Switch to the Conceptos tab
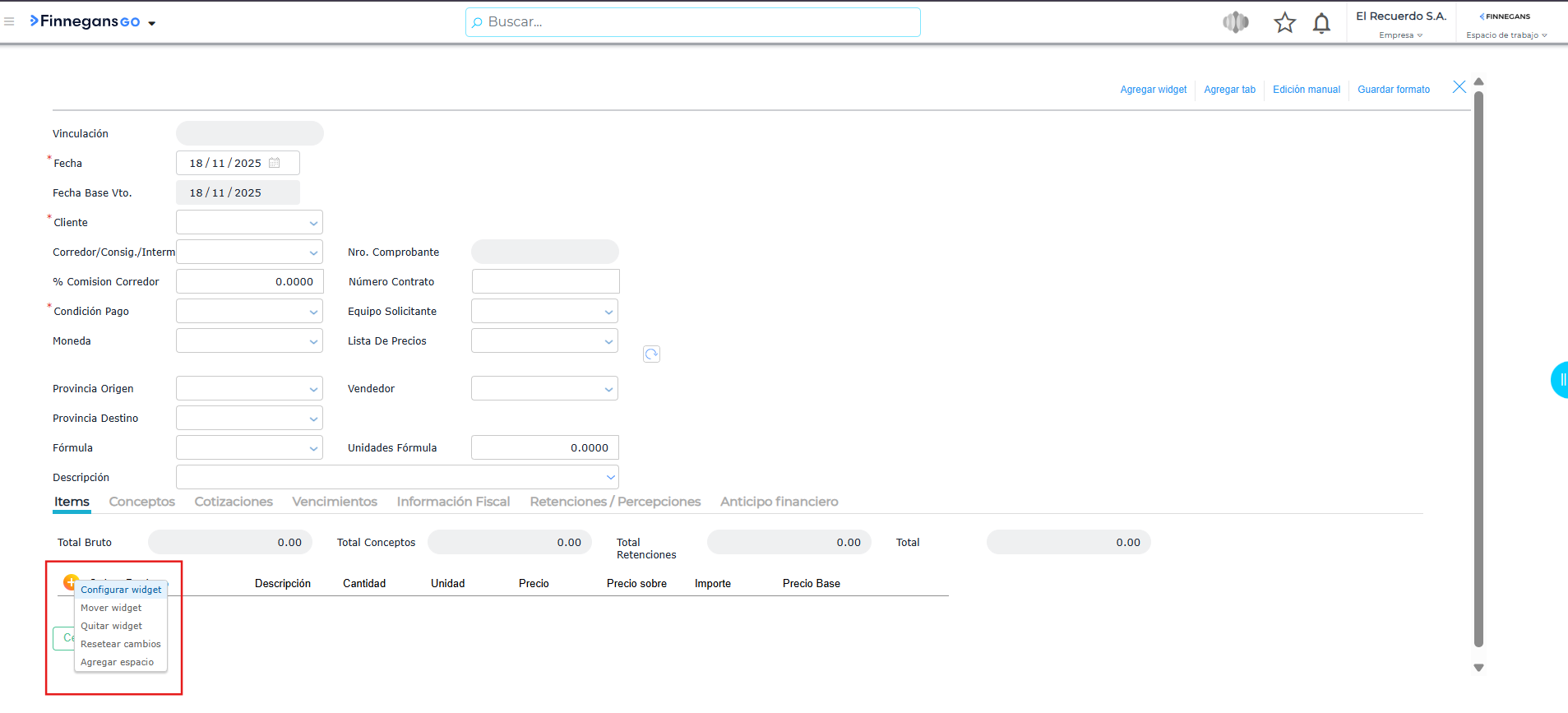Image resolution: width=1568 pixels, height=713 pixels. click(x=141, y=502)
